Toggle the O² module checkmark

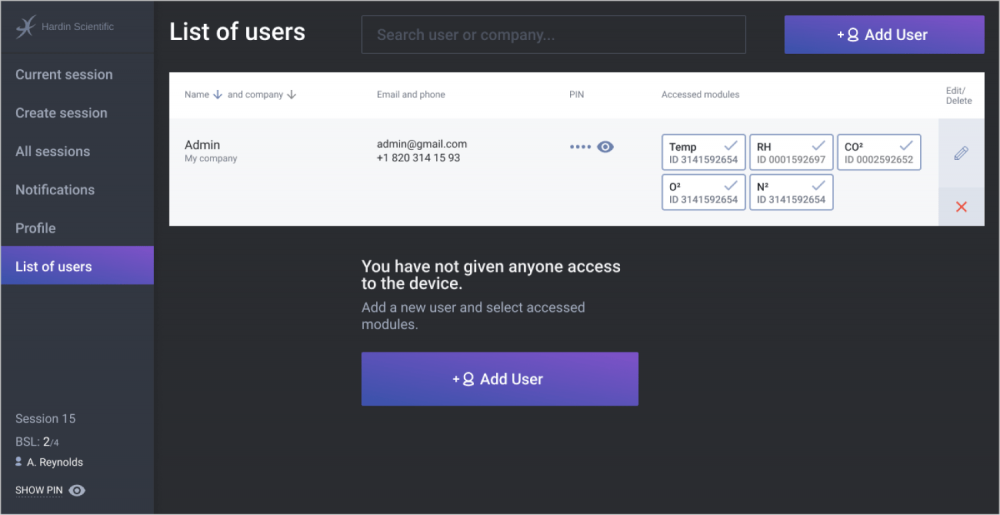point(731,186)
